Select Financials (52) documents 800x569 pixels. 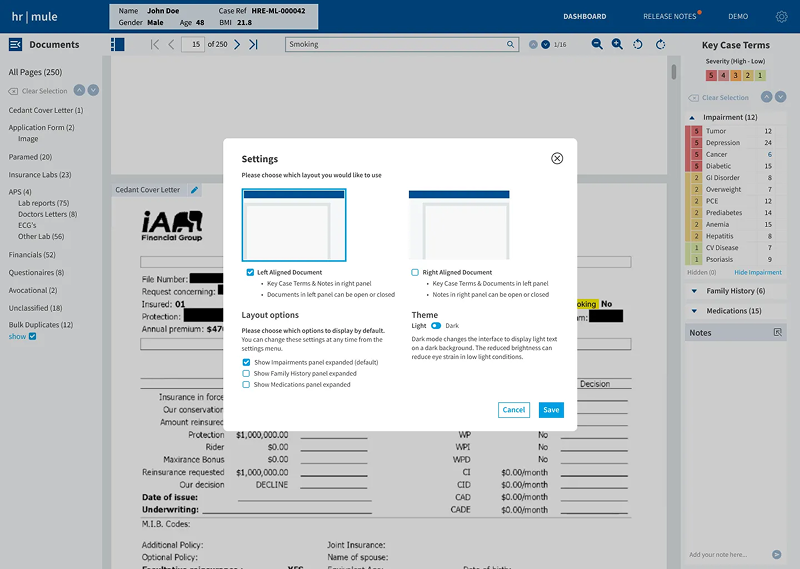(x=32, y=255)
